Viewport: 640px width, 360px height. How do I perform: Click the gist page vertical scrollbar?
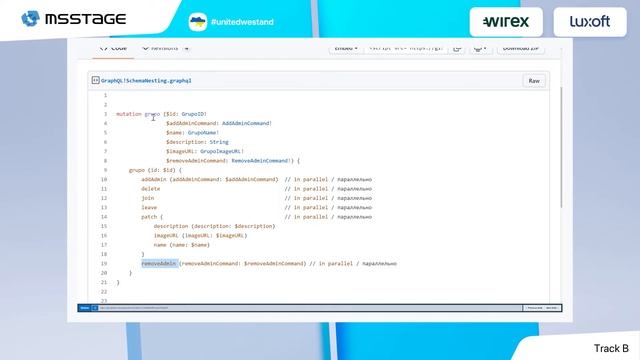[x=561, y=147]
